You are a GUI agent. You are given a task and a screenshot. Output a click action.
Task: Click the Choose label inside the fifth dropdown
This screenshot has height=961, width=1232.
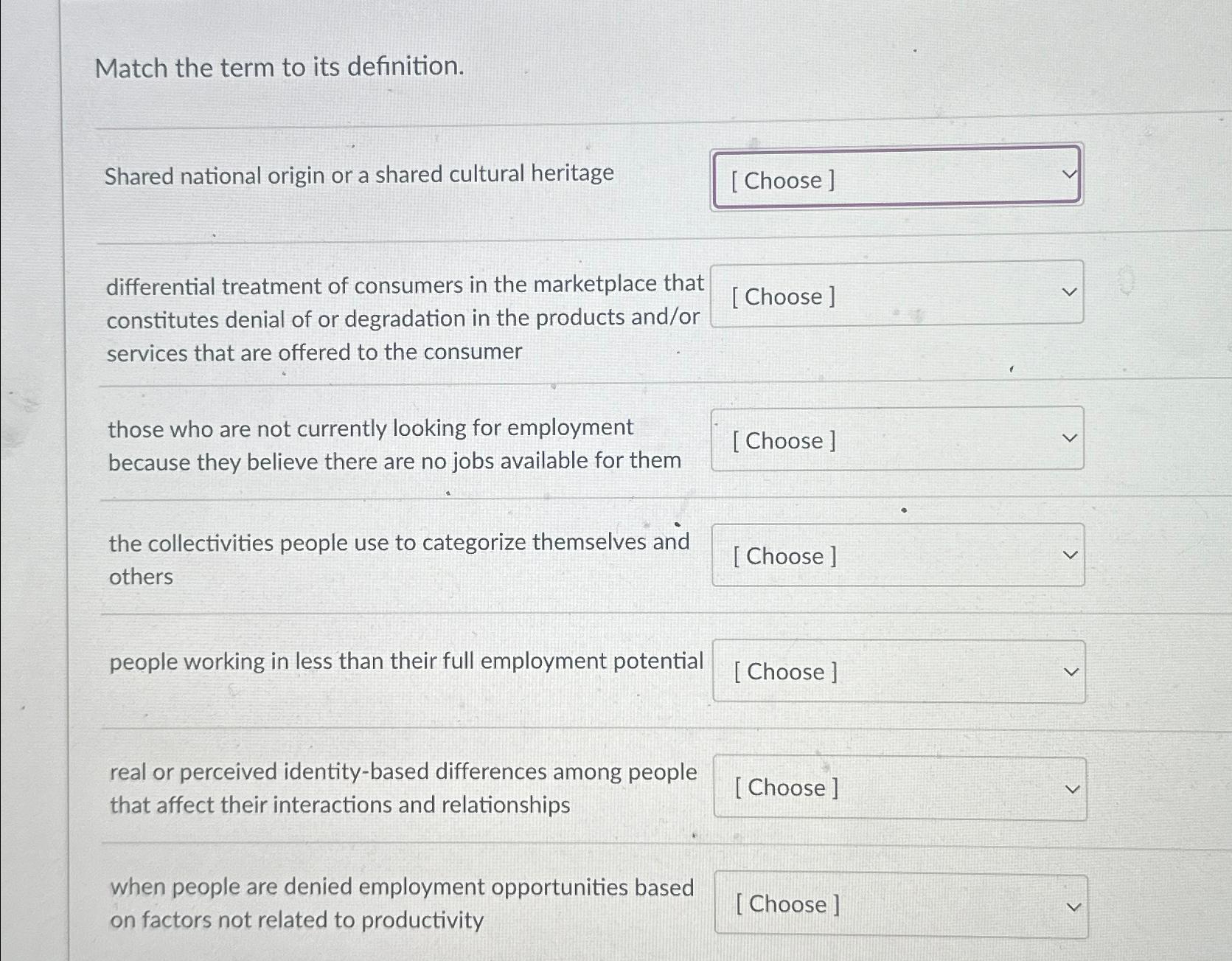tap(784, 670)
